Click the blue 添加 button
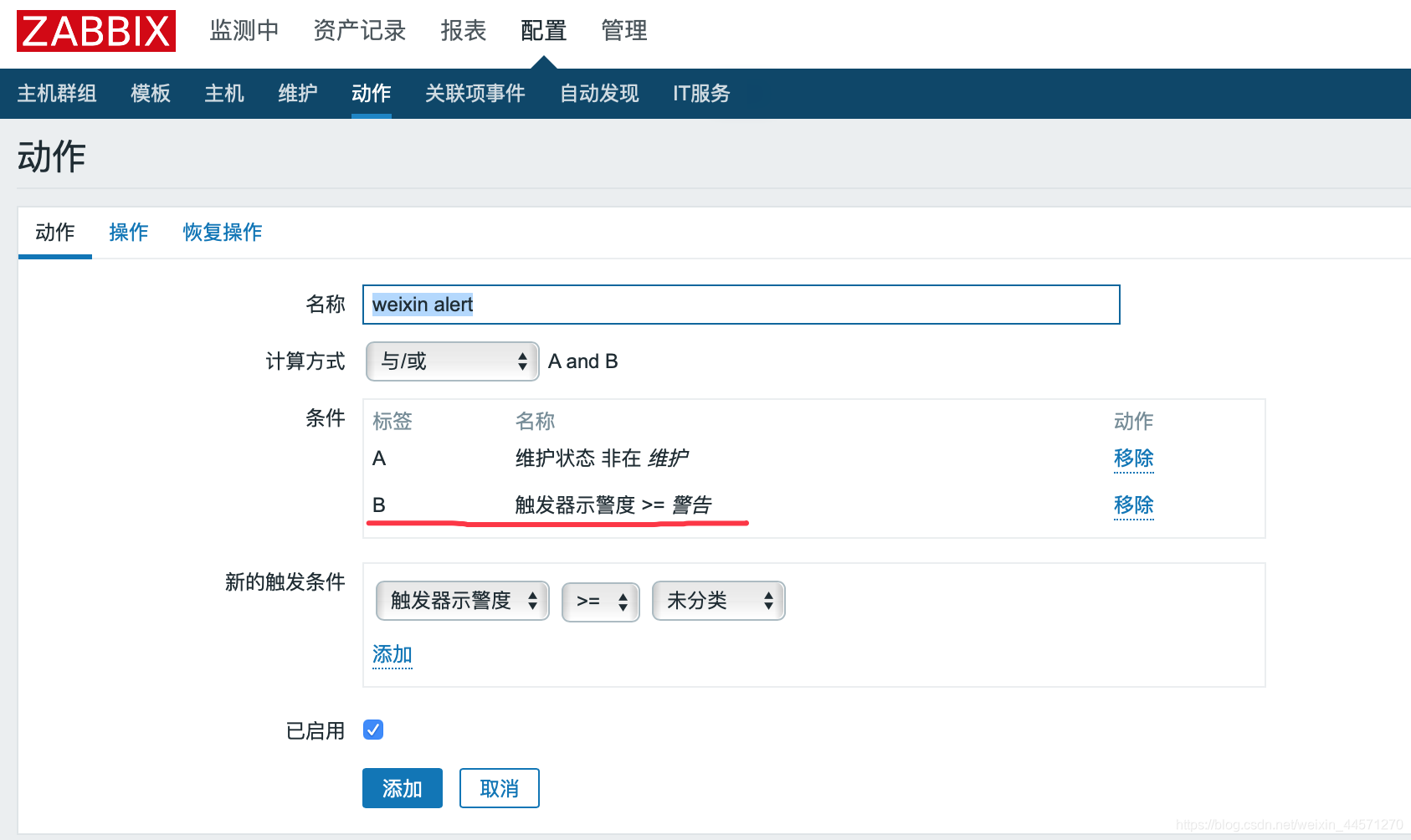This screenshot has width=1411, height=840. [403, 788]
